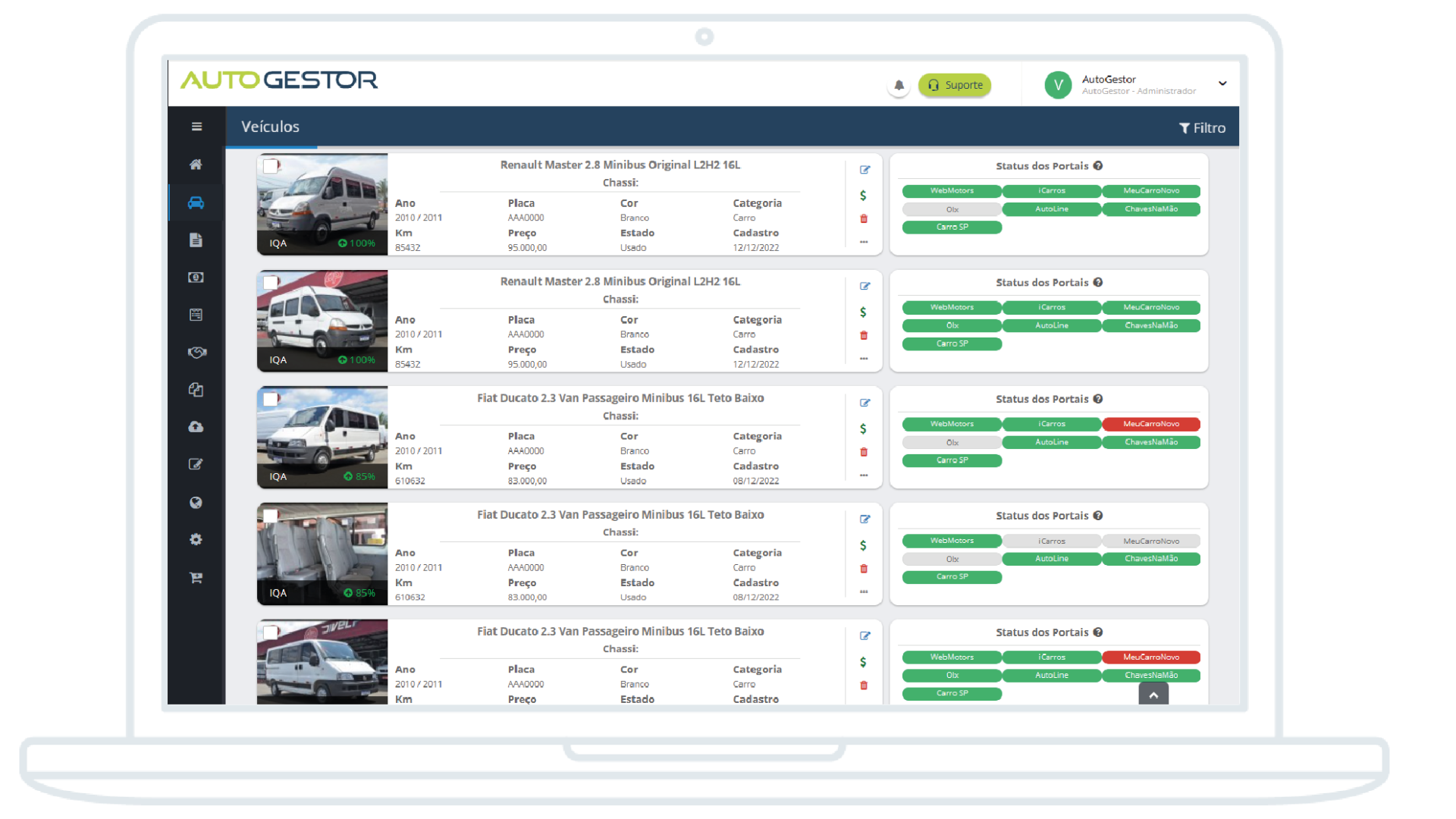Click grey MeuCarroNovo badge on seats-photo Fiat row
Viewport: 1456px width, 819px height.
pyautogui.click(x=1151, y=541)
